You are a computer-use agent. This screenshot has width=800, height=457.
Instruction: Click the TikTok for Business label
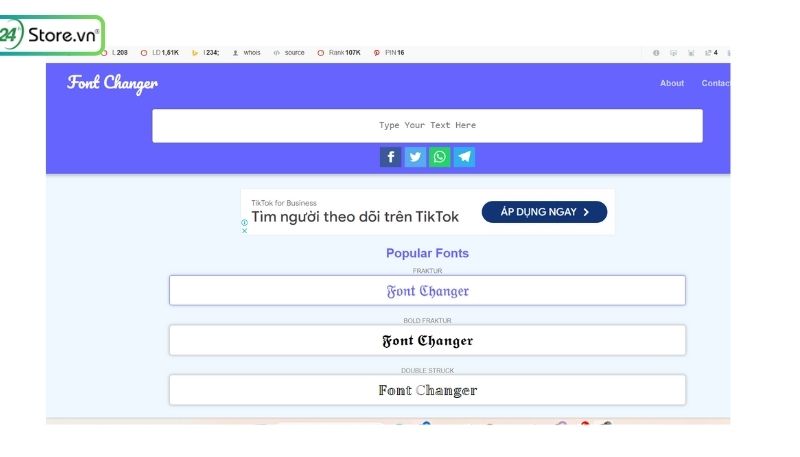pyautogui.click(x=284, y=203)
